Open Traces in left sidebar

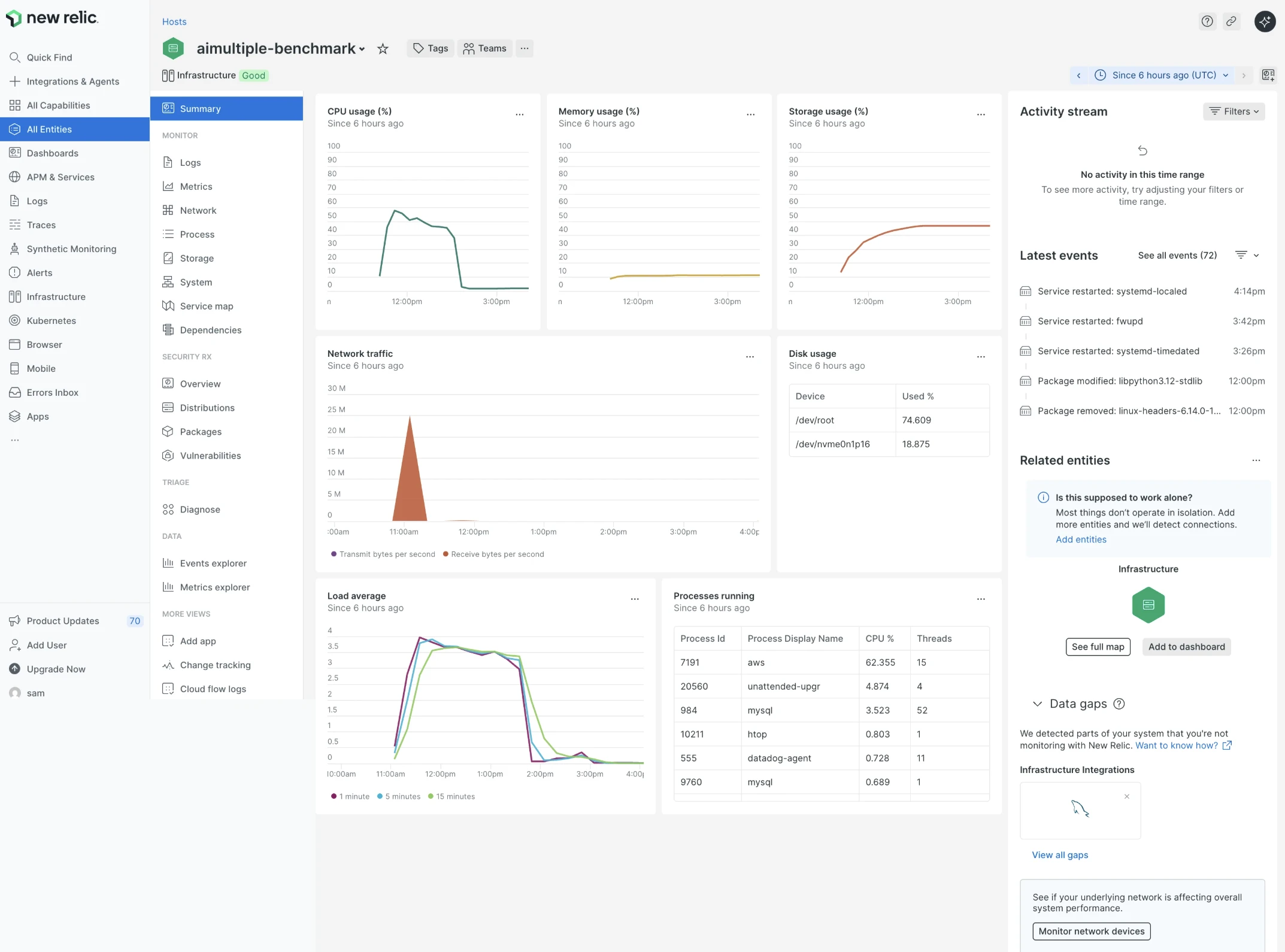pos(75,225)
